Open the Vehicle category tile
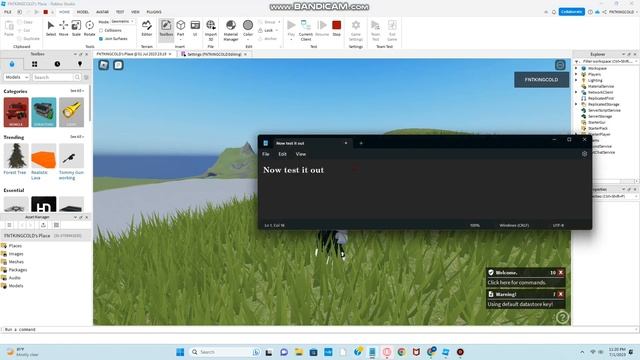Image resolution: width=640 pixels, height=360 pixels. pos(16,112)
